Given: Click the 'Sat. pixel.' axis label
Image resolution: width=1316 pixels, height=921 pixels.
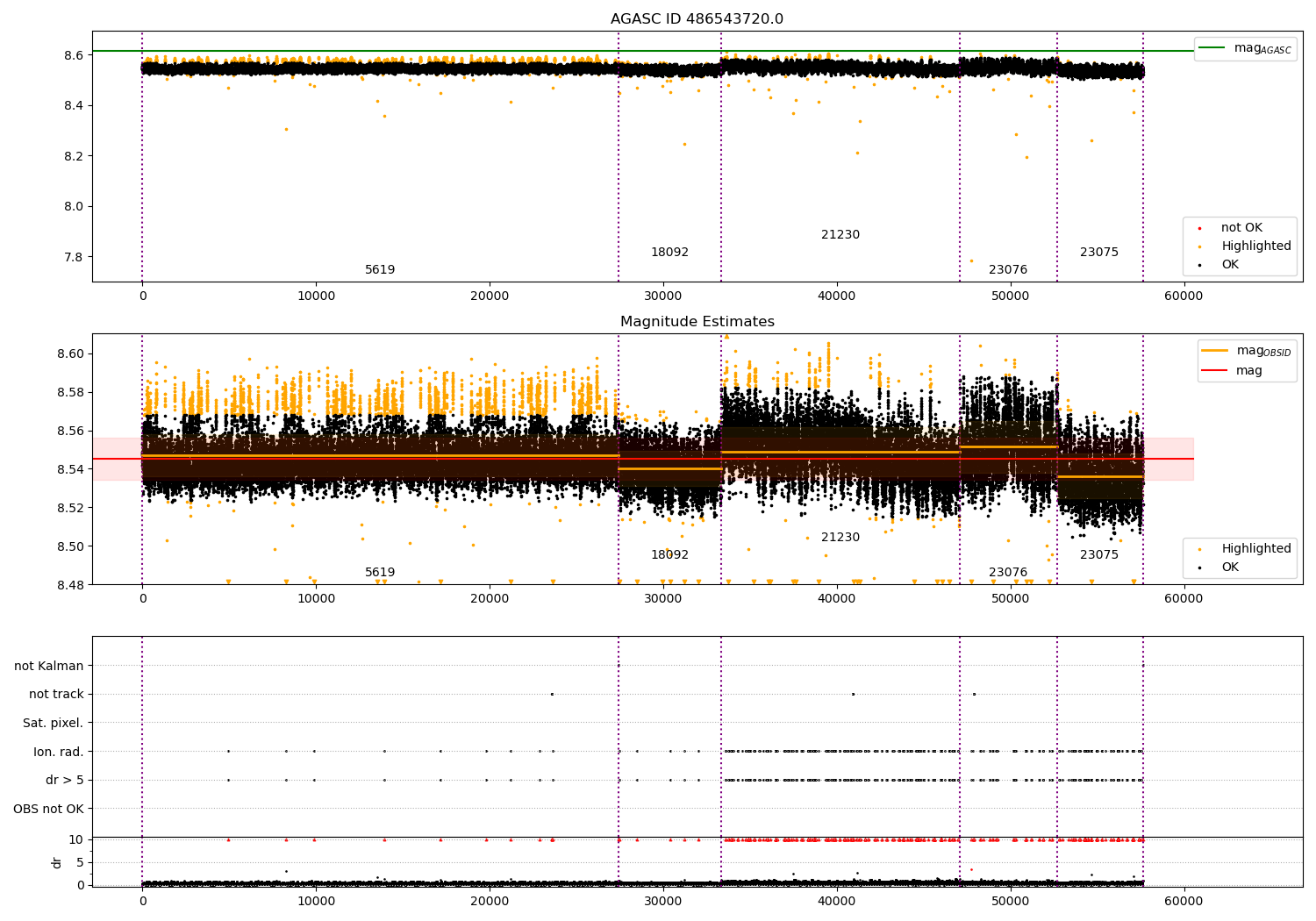Looking at the screenshot, I should pos(53,724).
